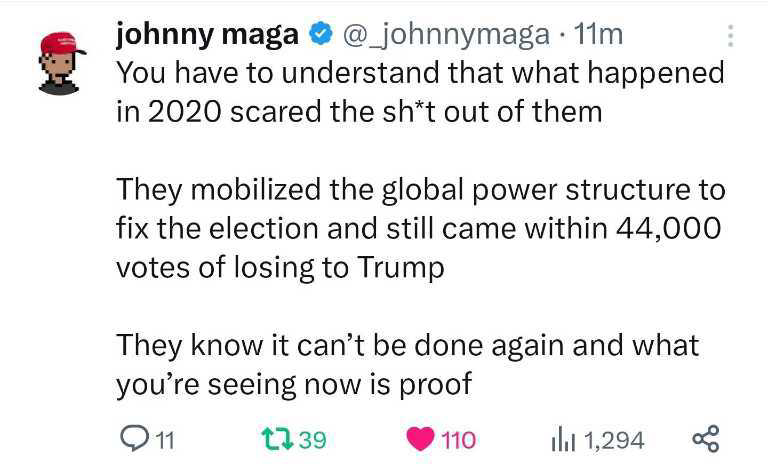Viewport: 768px width, 471px height.
Task: Click the paragraph mentioning 44,000 votes
Action: (420, 228)
